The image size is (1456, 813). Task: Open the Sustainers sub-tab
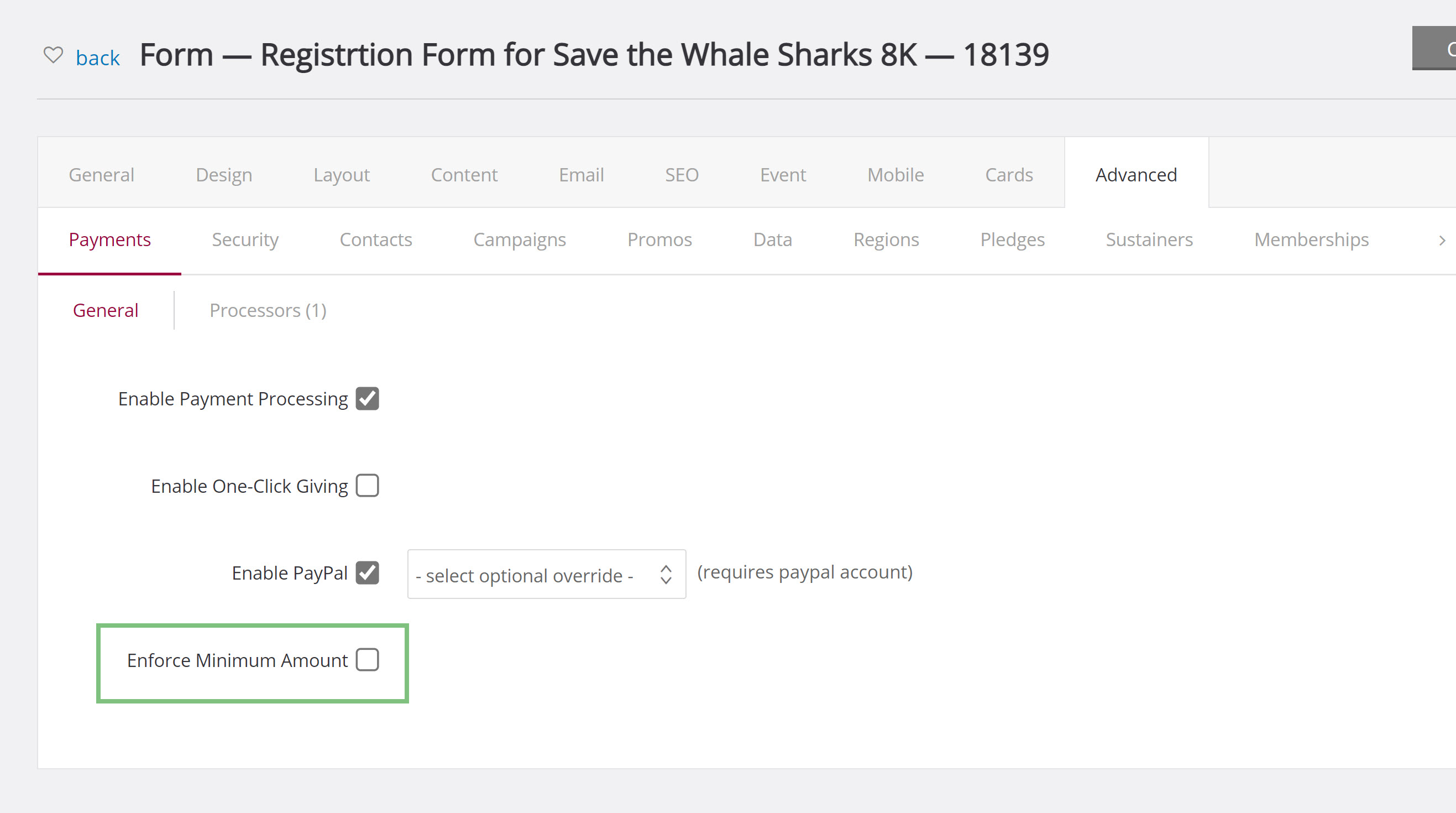tap(1149, 239)
